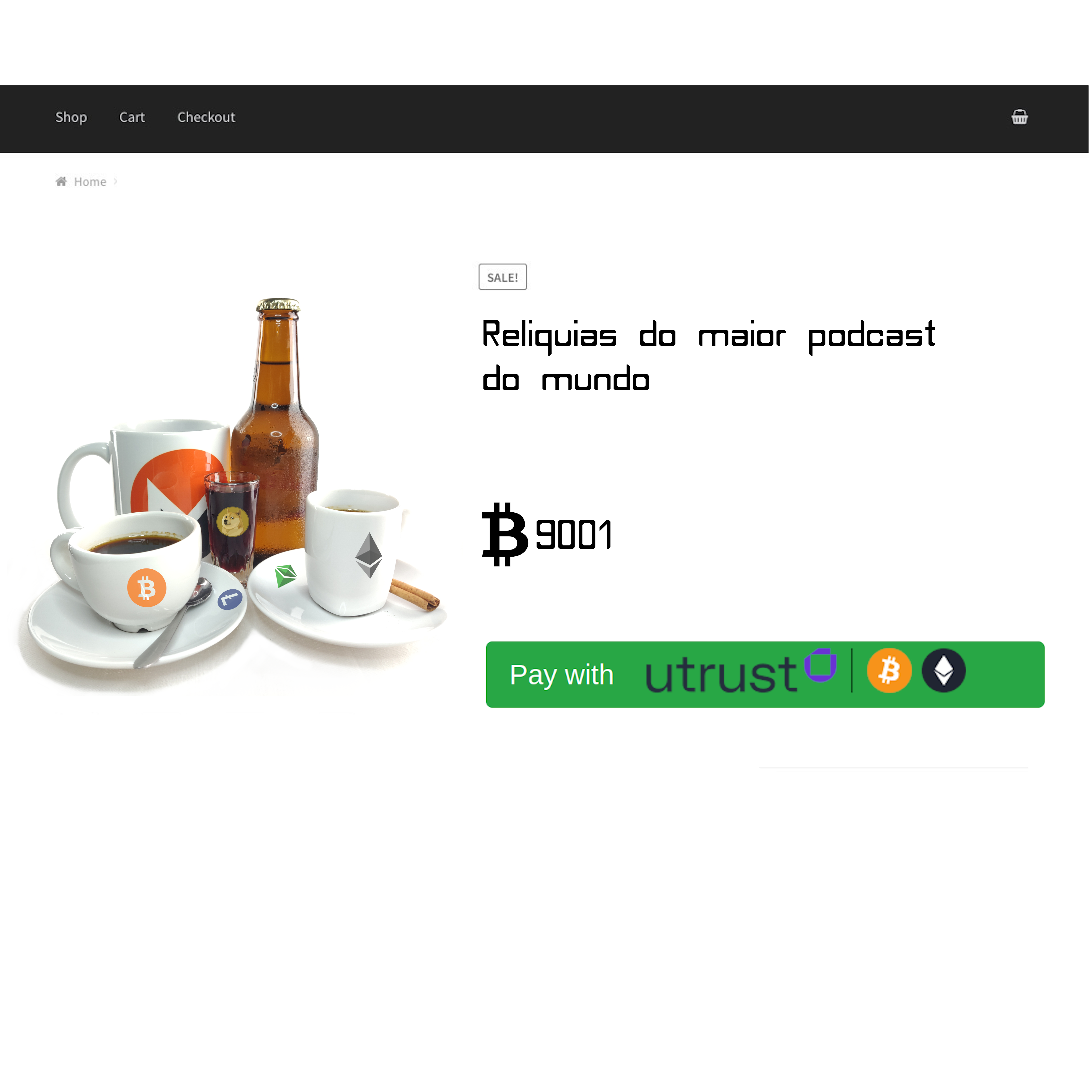
Task: Open the shopping basket icon in header
Action: [x=1019, y=117]
